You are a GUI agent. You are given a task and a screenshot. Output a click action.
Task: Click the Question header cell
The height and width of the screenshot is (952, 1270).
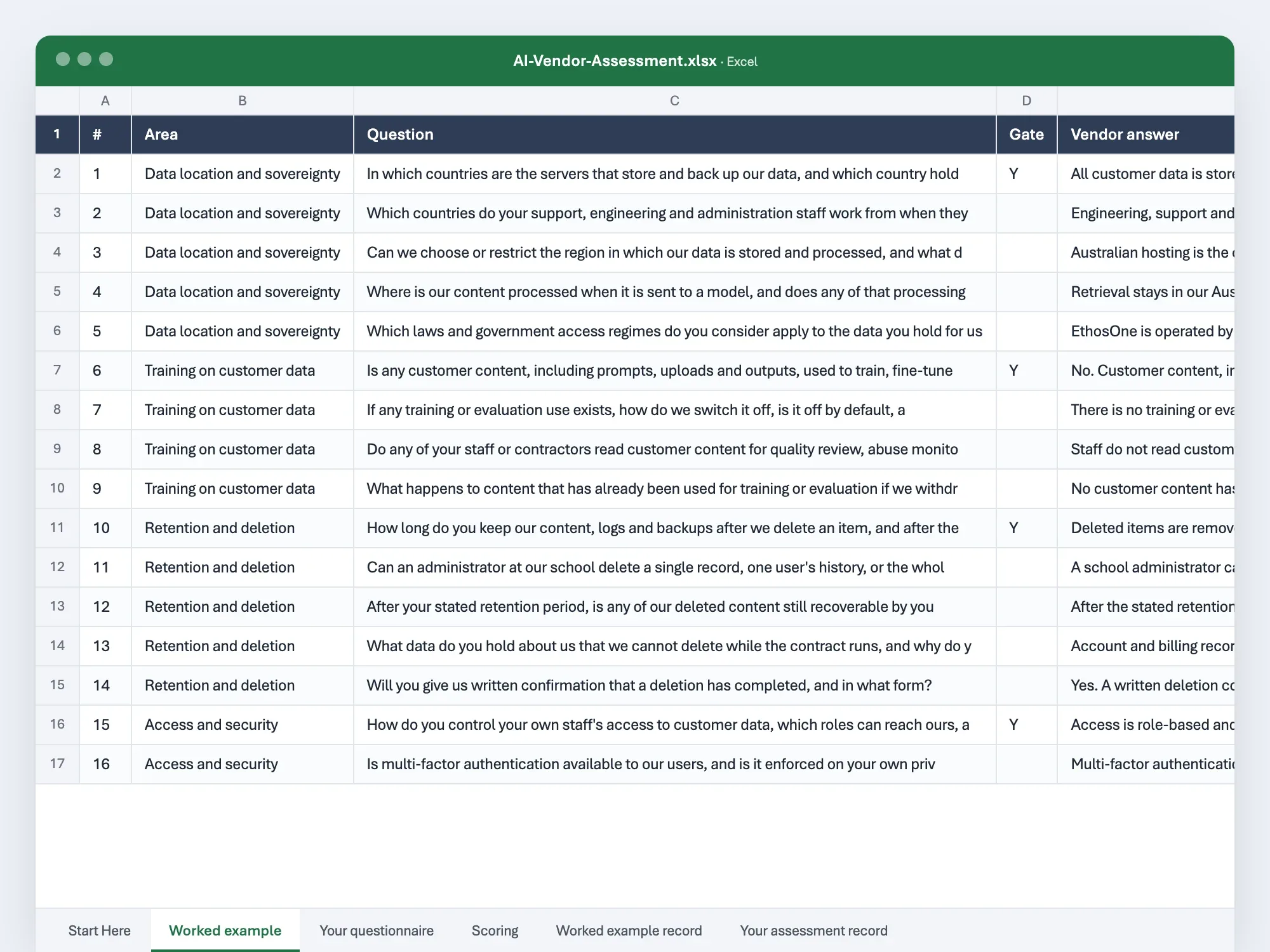point(675,135)
